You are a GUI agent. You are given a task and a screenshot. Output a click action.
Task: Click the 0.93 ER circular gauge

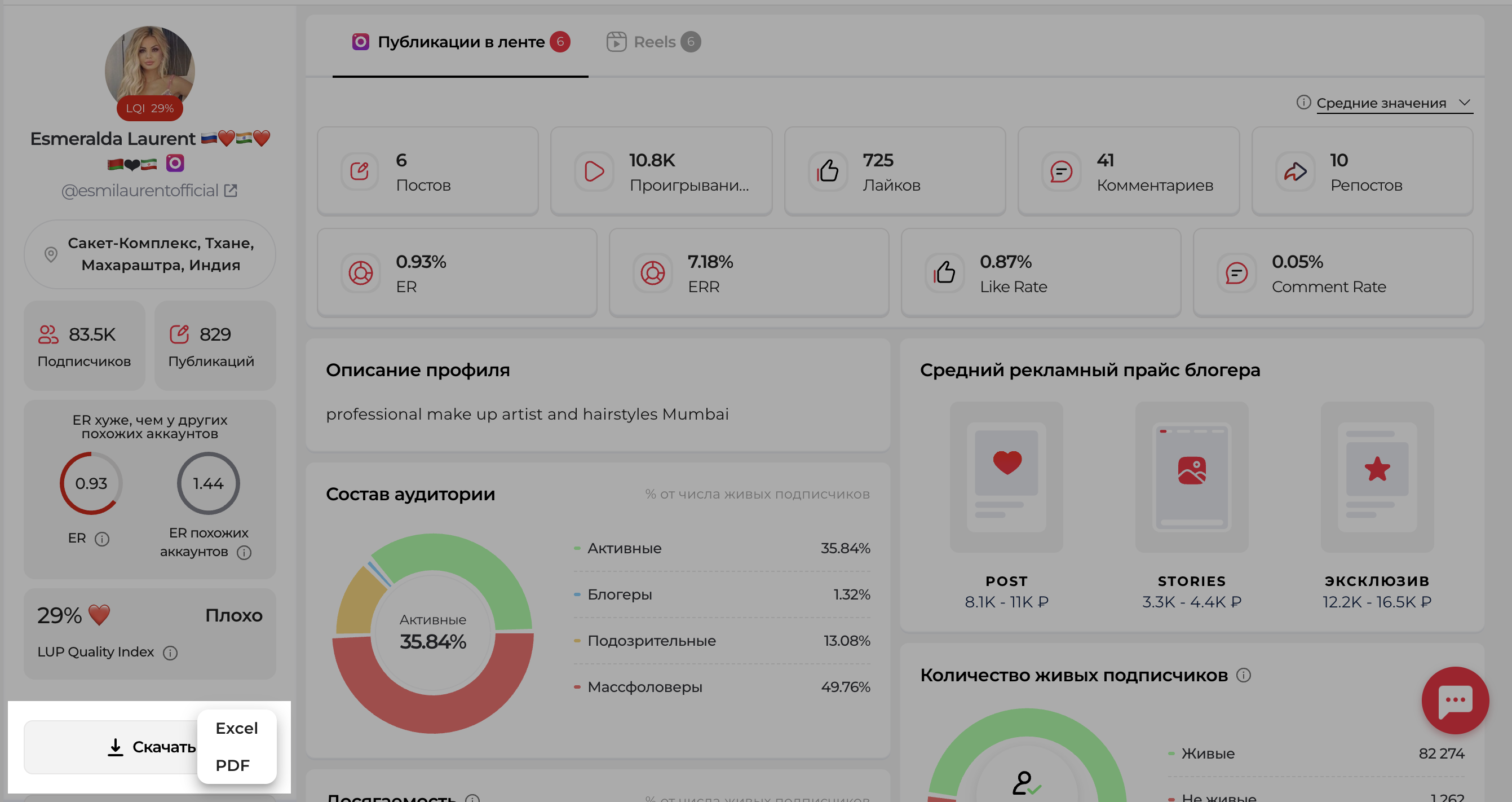pos(91,483)
